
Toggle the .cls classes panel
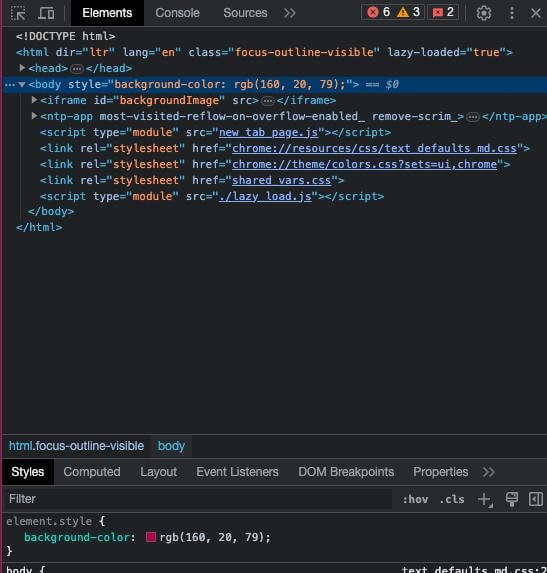coord(452,499)
